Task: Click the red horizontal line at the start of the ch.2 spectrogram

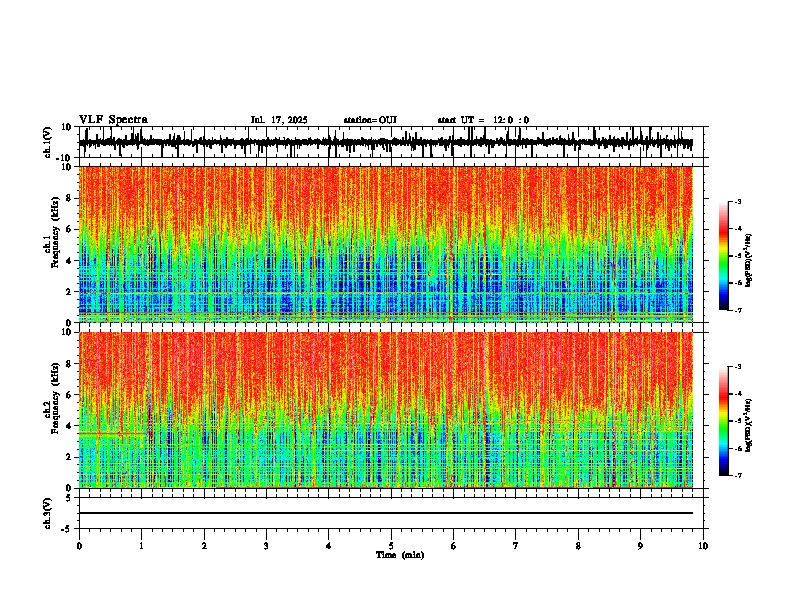Action: (112, 433)
